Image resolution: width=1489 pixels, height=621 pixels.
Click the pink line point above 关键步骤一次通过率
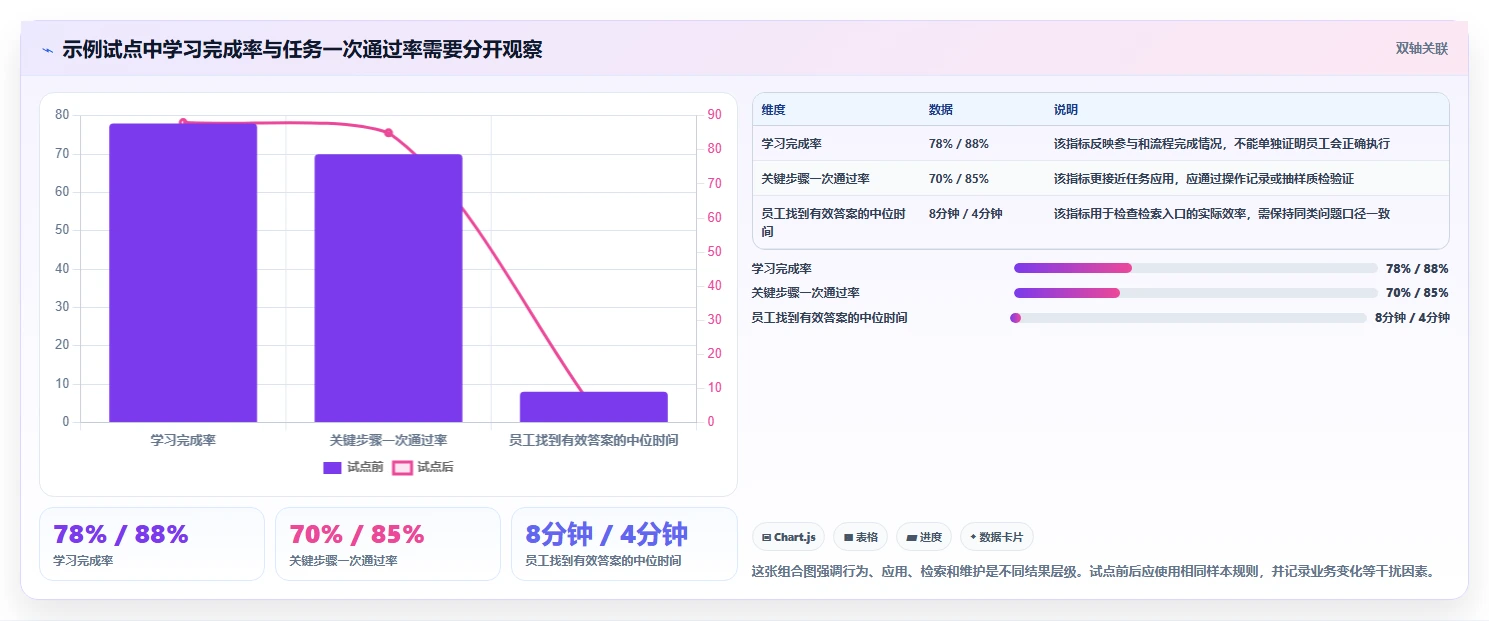coord(389,132)
